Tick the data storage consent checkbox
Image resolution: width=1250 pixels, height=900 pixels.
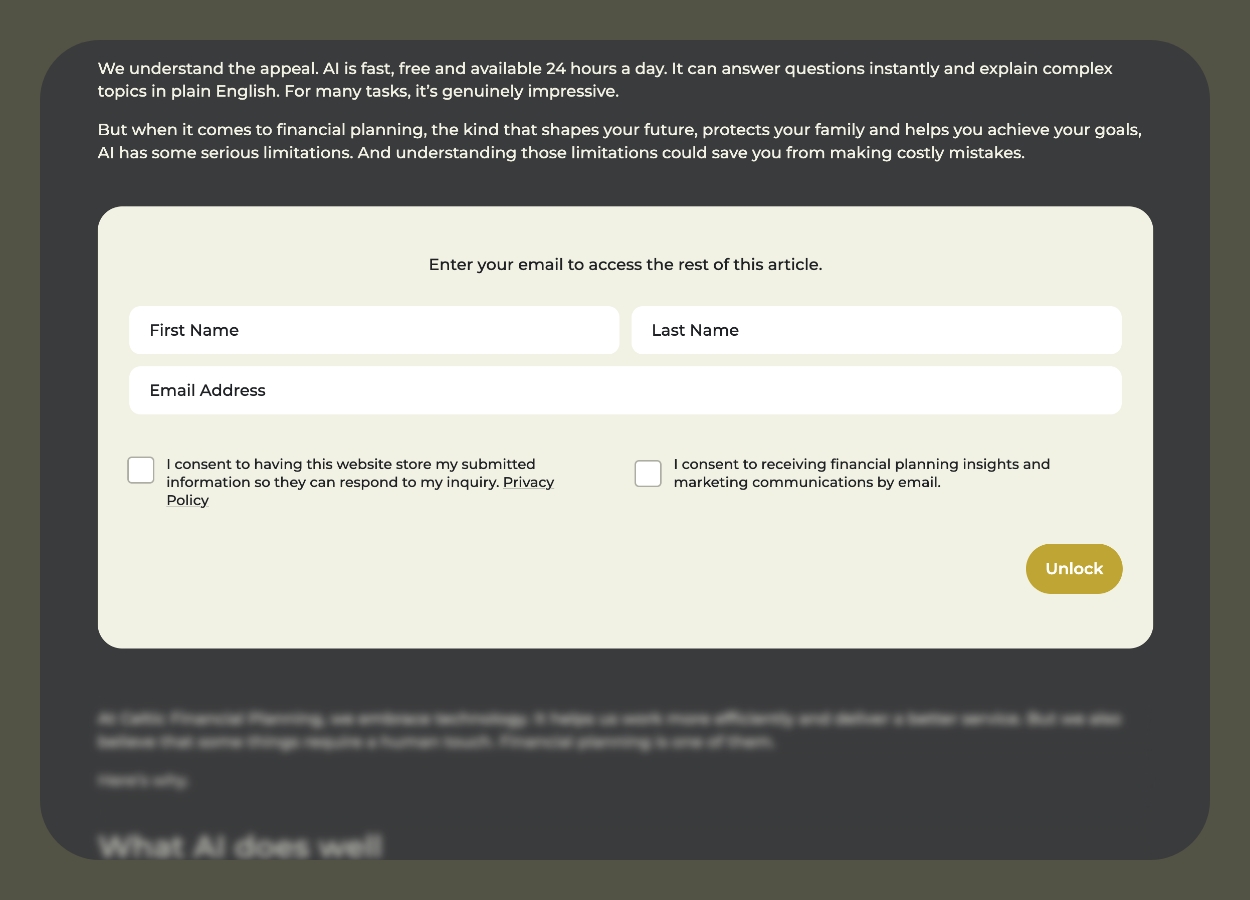click(141, 470)
